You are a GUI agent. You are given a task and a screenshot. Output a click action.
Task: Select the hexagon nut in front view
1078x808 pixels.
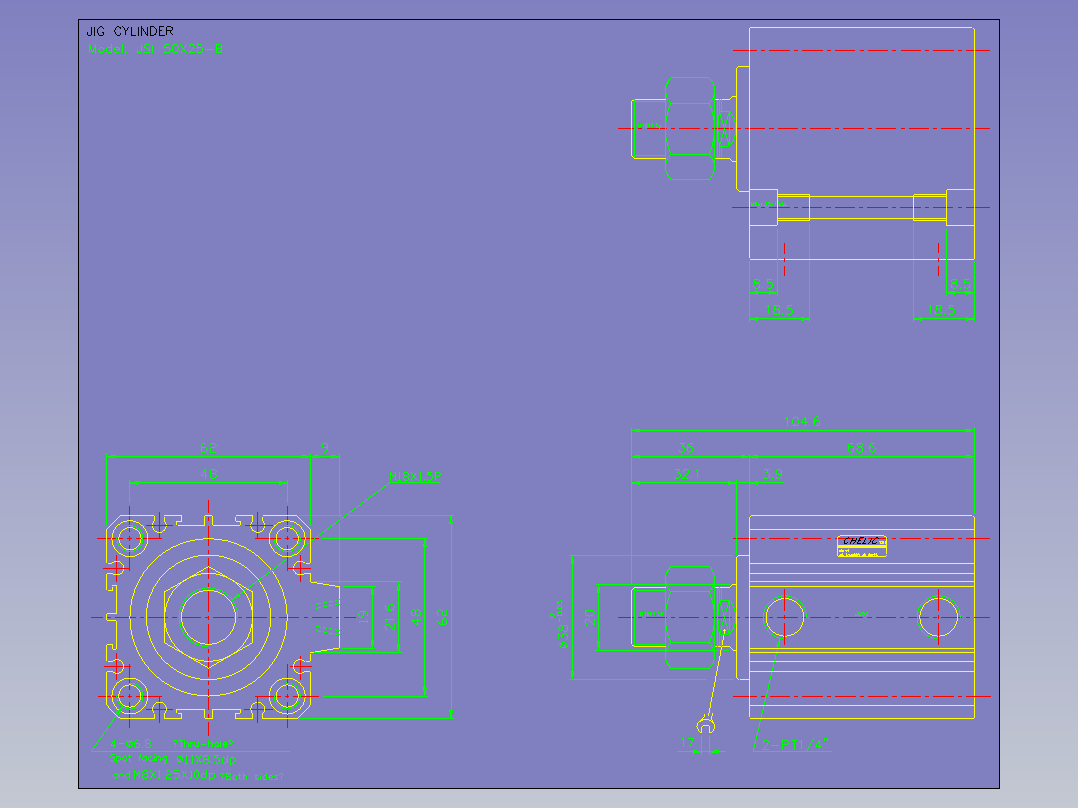208,618
